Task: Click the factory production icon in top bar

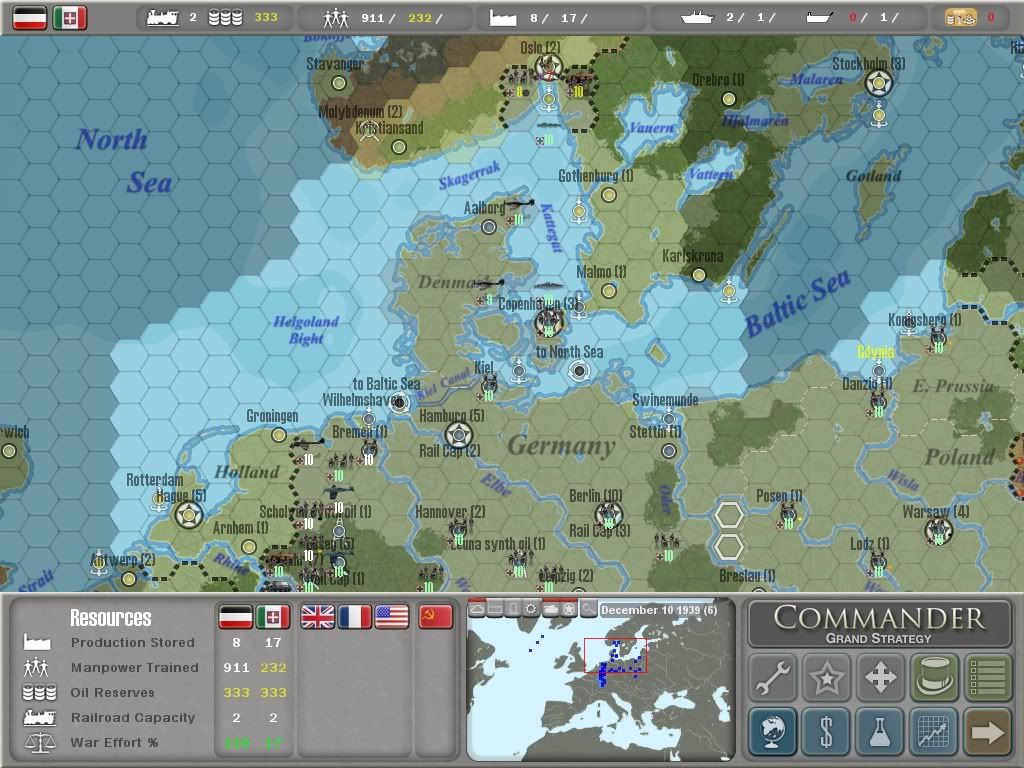Action: 503,18
